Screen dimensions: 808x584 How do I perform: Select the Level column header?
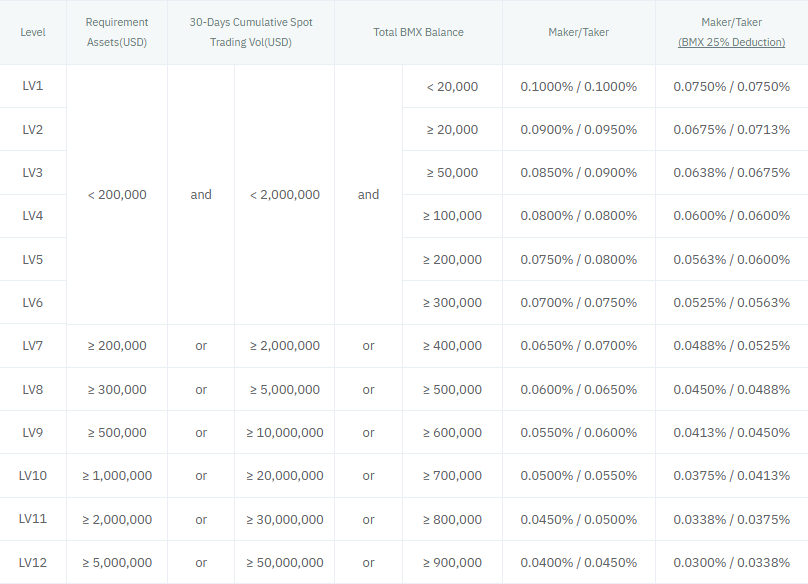point(33,32)
